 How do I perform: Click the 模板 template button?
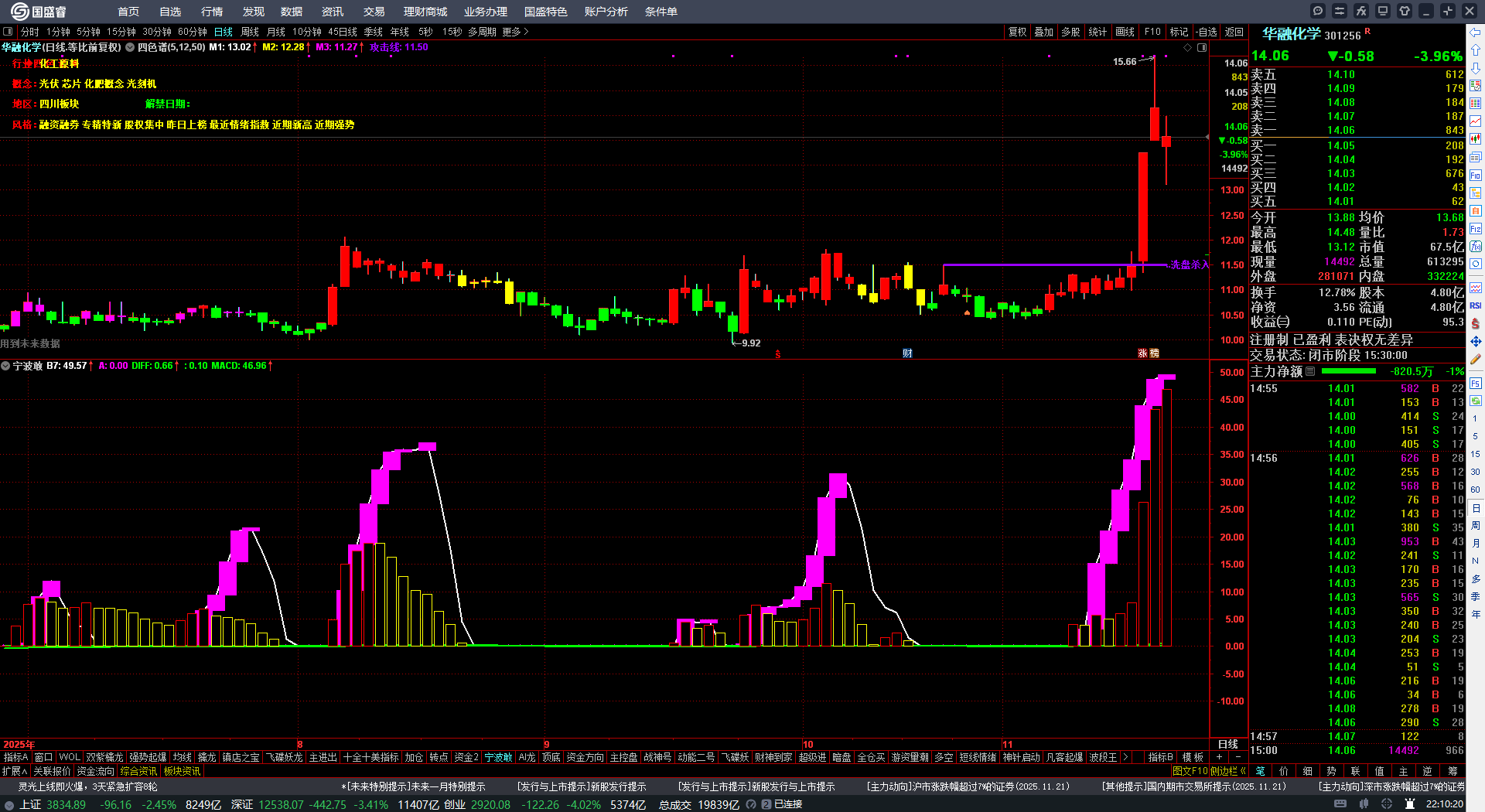[x=1193, y=757]
